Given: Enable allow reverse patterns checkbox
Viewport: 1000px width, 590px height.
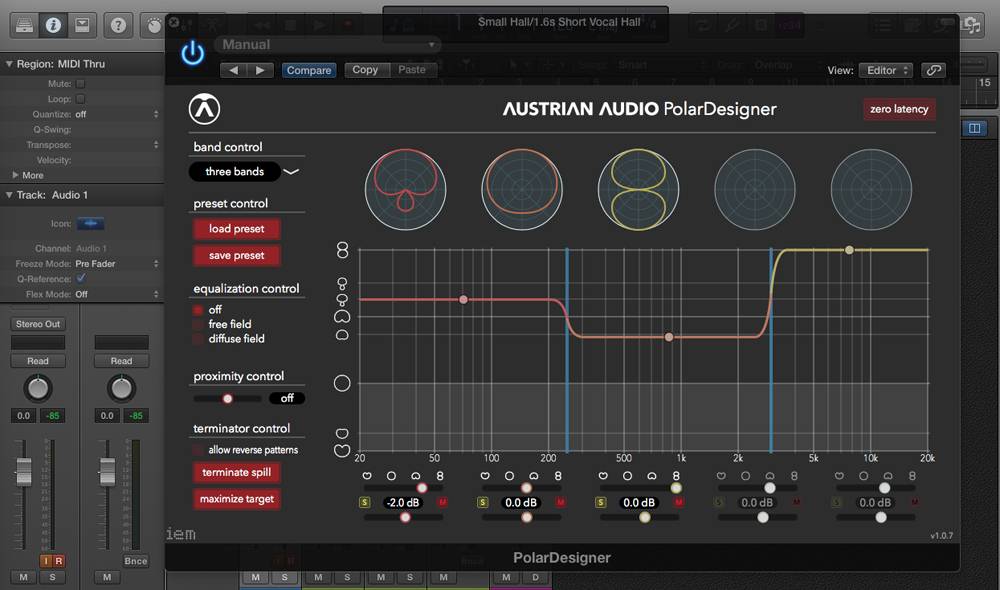Looking at the screenshot, I should 198,450.
